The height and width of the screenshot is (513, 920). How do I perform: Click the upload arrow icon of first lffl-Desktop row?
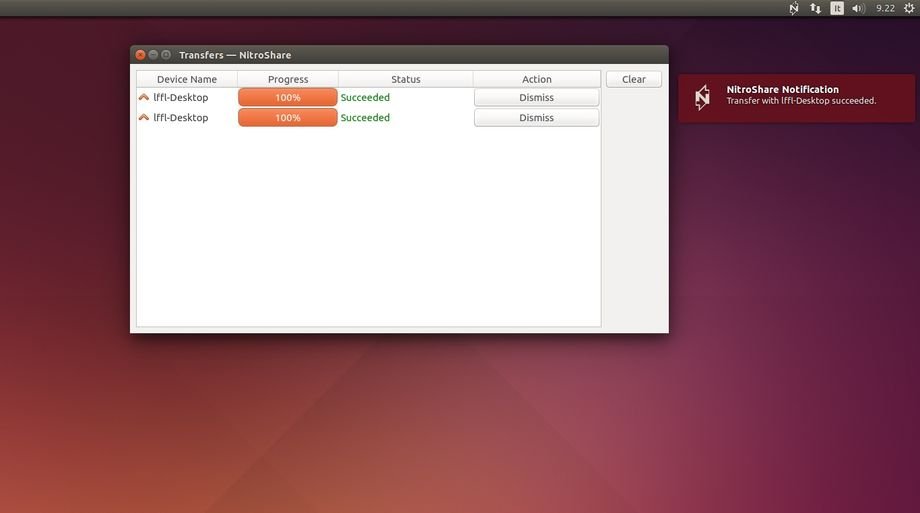[144, 97]
